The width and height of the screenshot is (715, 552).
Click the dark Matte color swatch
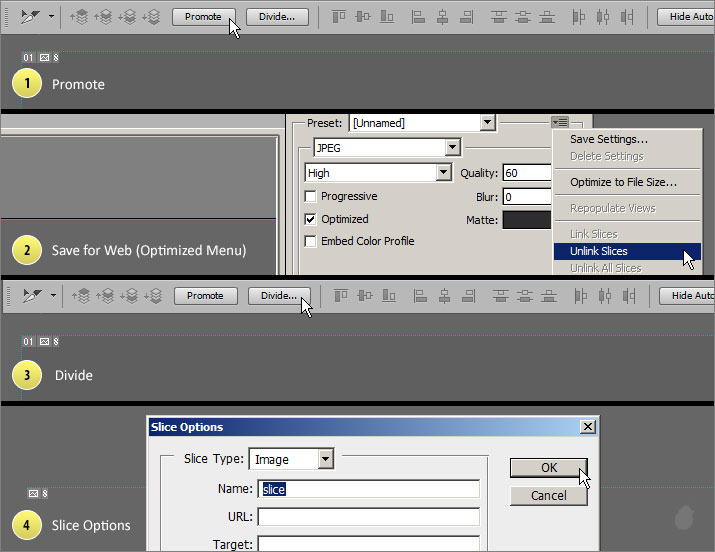click(526, 220)
